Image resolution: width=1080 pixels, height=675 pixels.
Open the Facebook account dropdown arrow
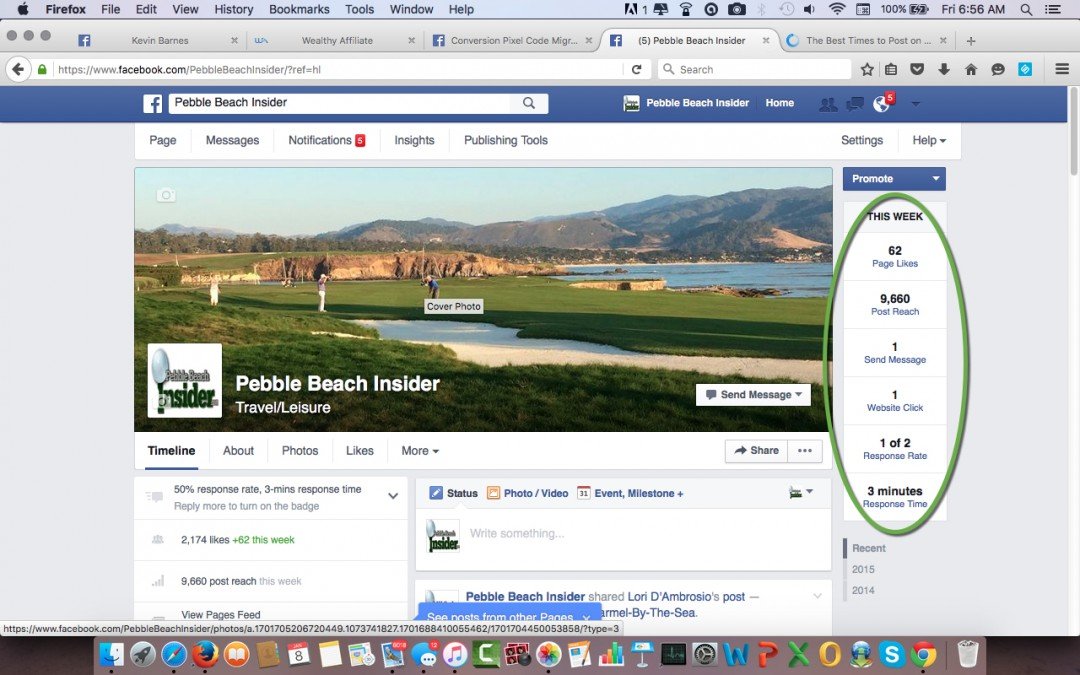915,103
